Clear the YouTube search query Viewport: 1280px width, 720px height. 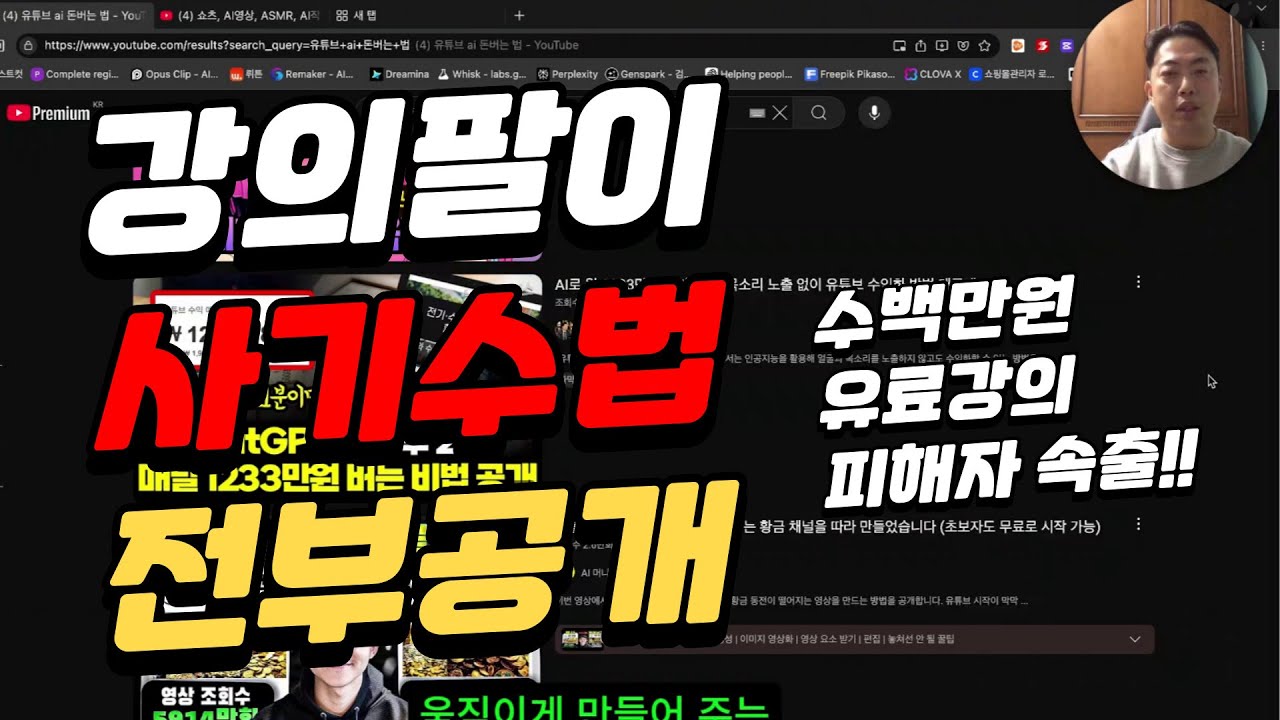[780, 113]
